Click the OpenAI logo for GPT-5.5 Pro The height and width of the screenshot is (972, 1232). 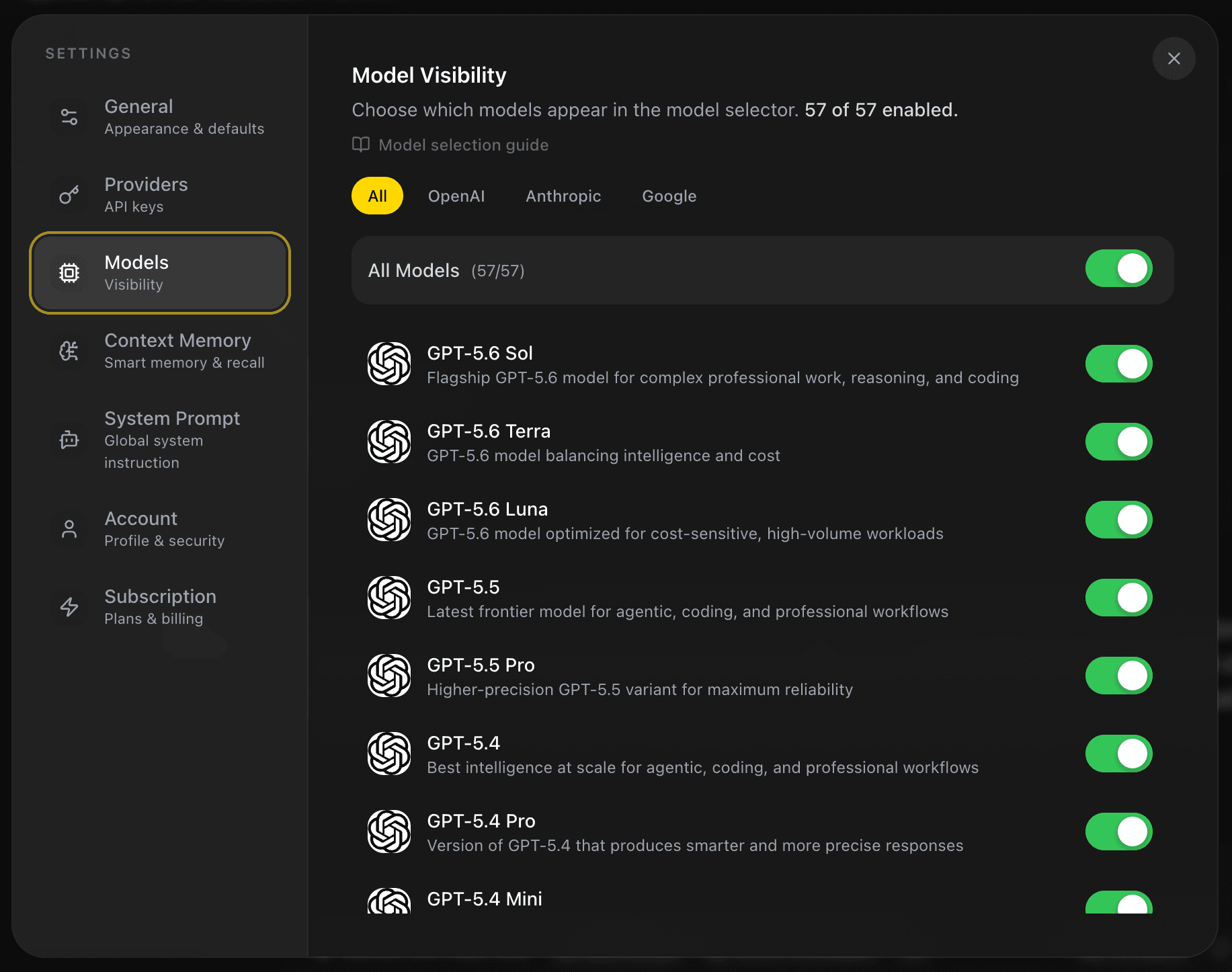(x=389, y=676)
